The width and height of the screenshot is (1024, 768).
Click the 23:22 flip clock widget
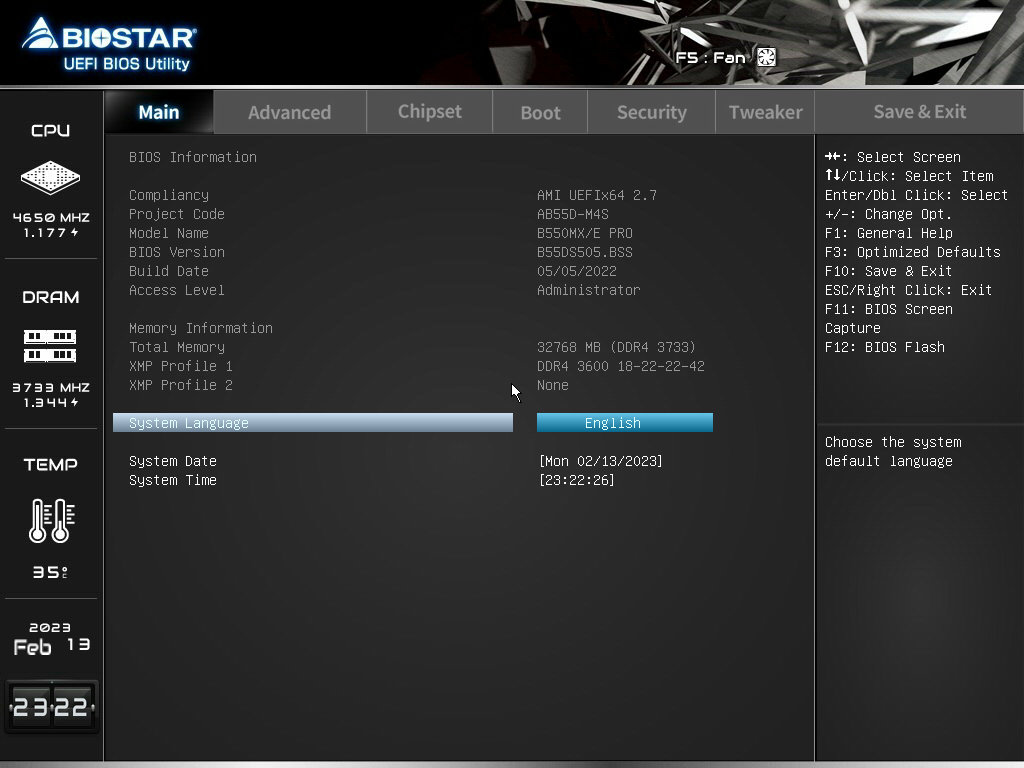(x=51, y=707)
